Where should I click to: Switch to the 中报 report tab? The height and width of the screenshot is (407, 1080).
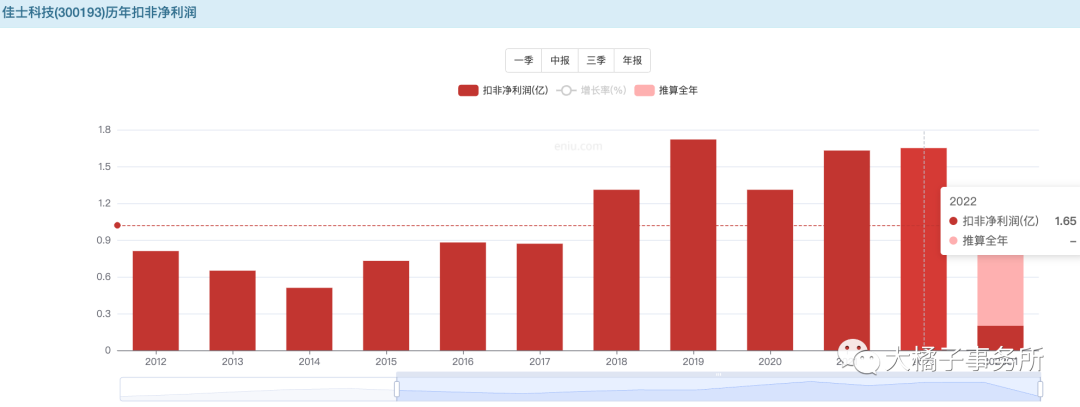click(x=559, y=61)
